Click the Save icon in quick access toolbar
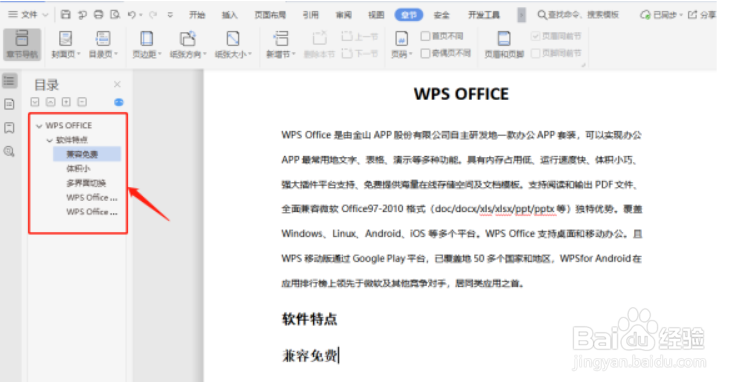 click(x=66, y=15)
